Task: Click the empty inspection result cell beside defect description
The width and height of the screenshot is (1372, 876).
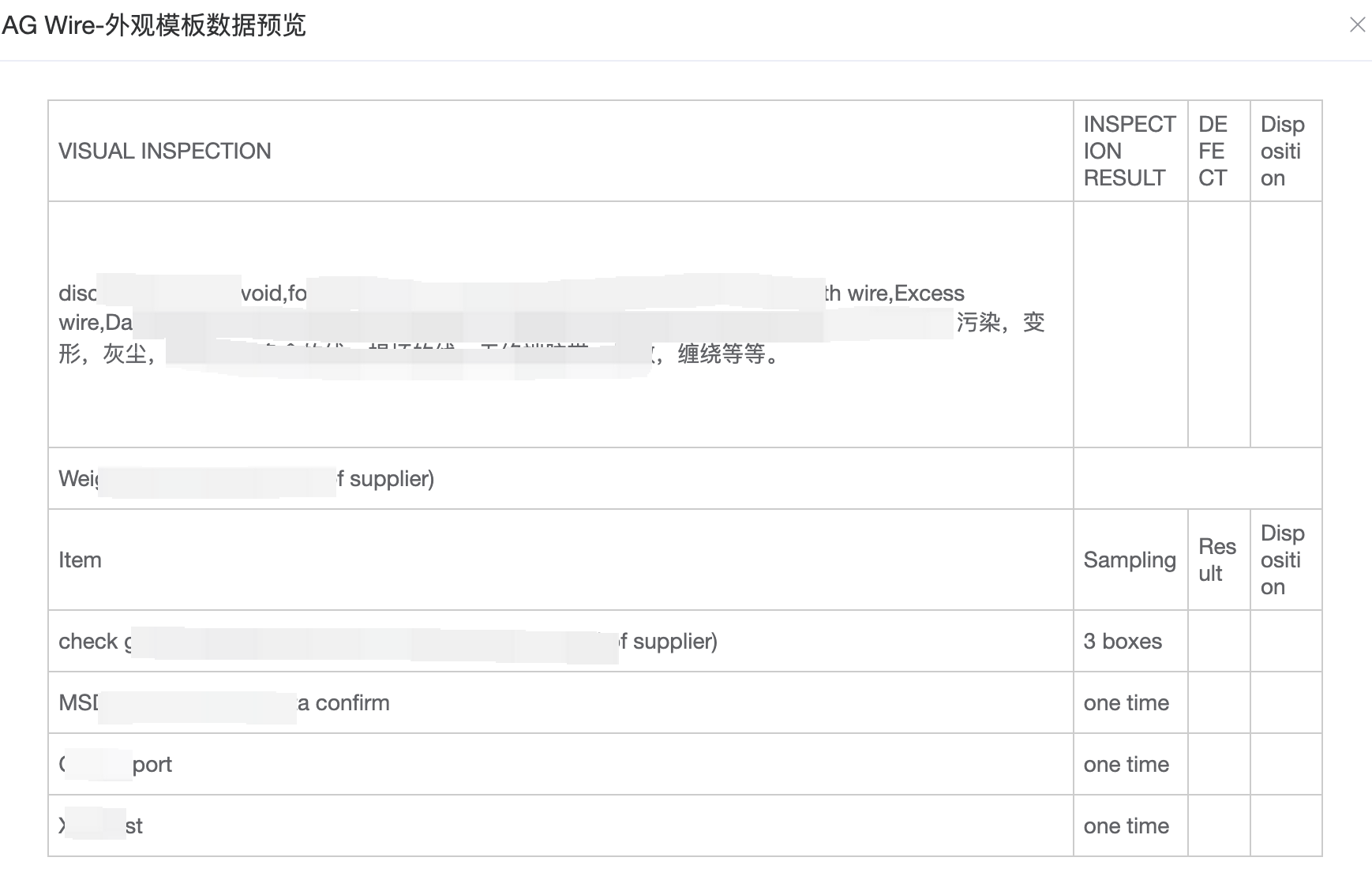Action: click(1130, 324)
